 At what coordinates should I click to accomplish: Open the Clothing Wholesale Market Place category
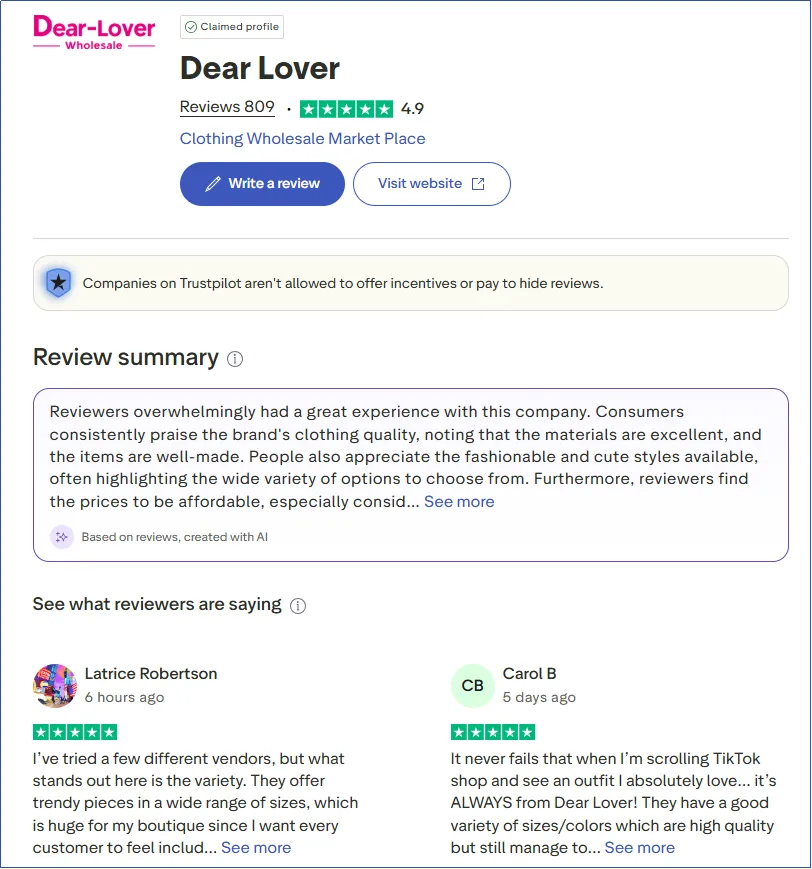pyautogui.click(x=301, y=138)
